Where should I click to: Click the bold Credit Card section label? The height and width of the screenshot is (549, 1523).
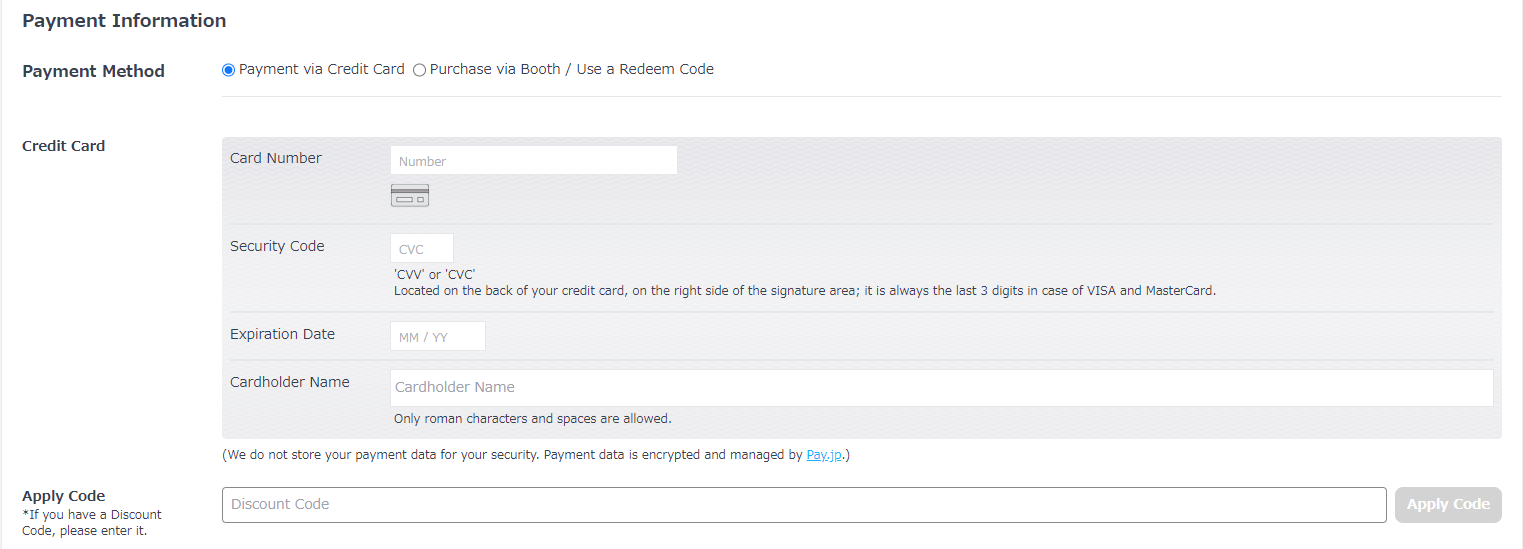(63, 146)
